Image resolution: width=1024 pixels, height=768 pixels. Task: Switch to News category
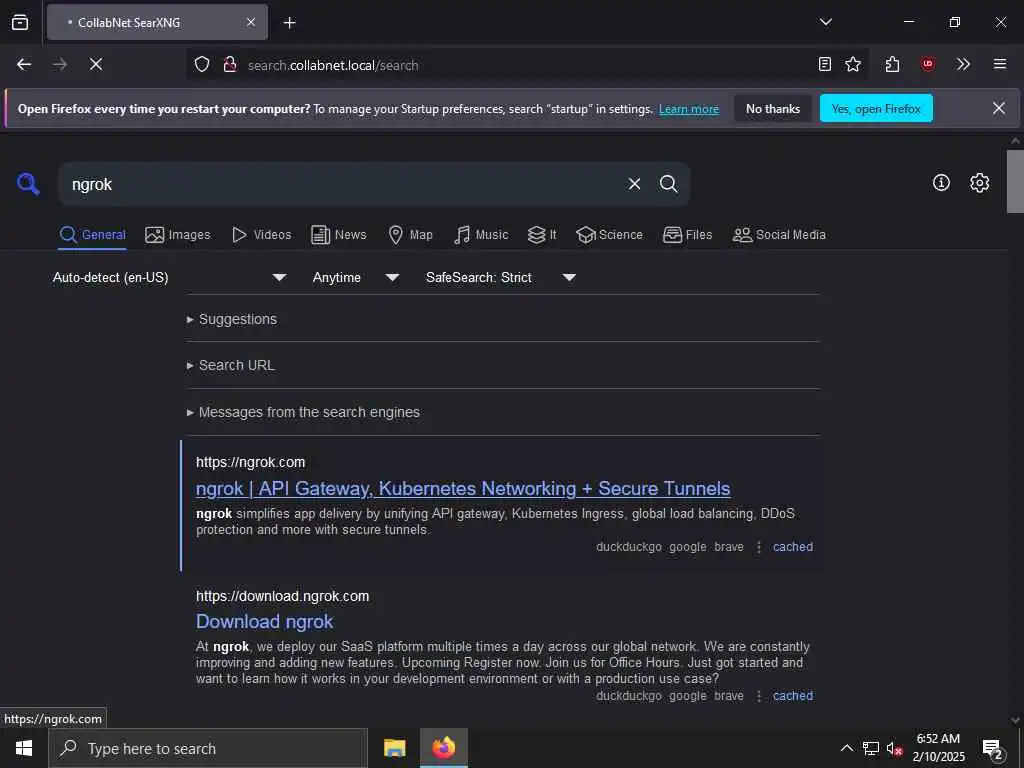[x=338, y=235]
